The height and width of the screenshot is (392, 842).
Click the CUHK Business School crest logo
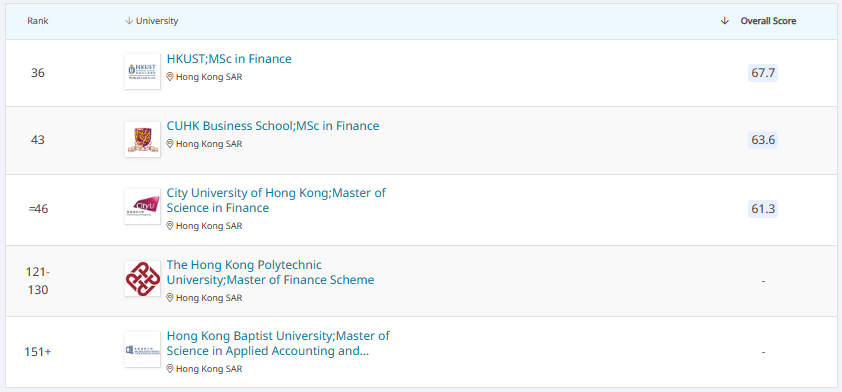pos(142,139)
